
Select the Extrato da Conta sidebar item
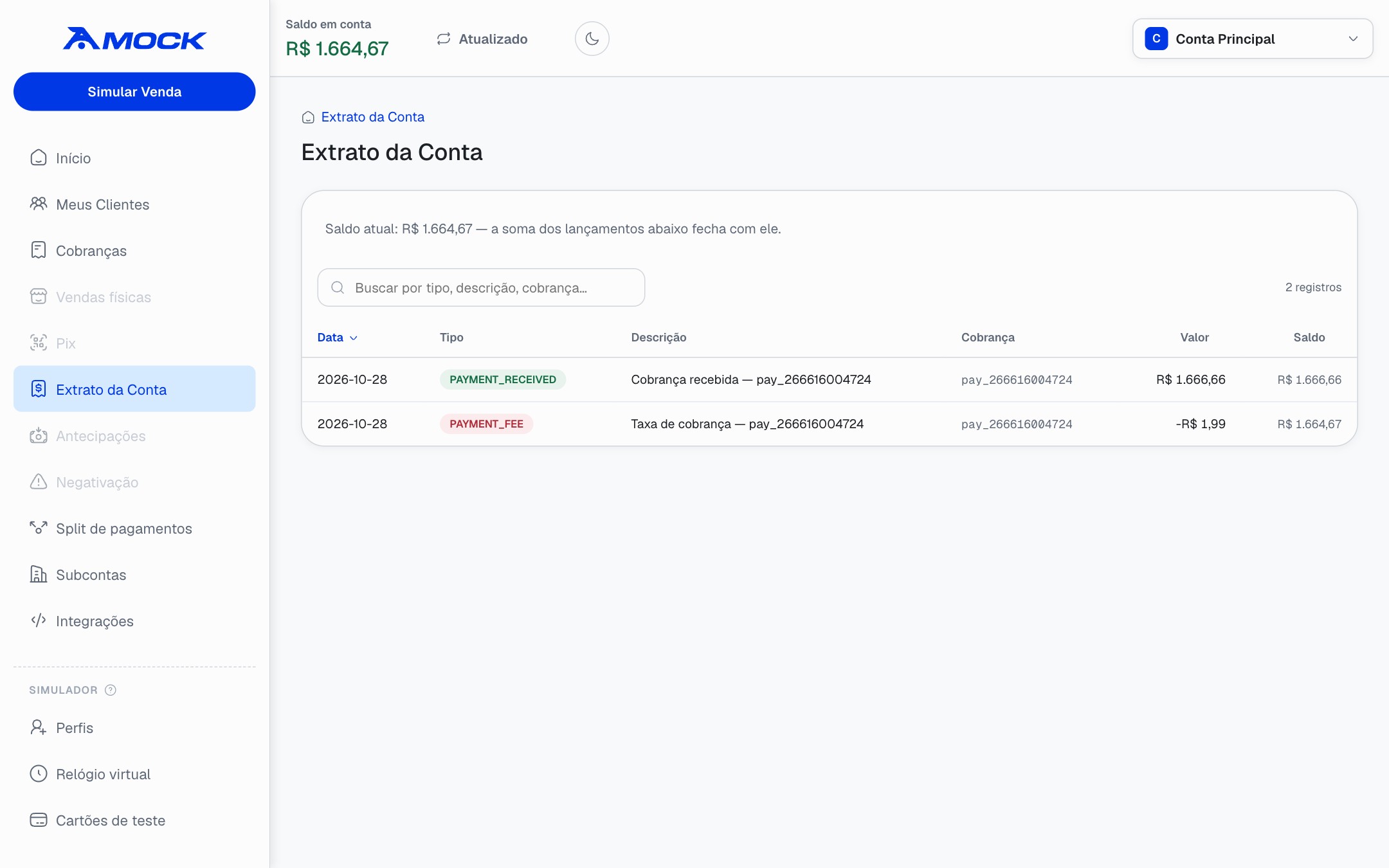pos(134,389)
